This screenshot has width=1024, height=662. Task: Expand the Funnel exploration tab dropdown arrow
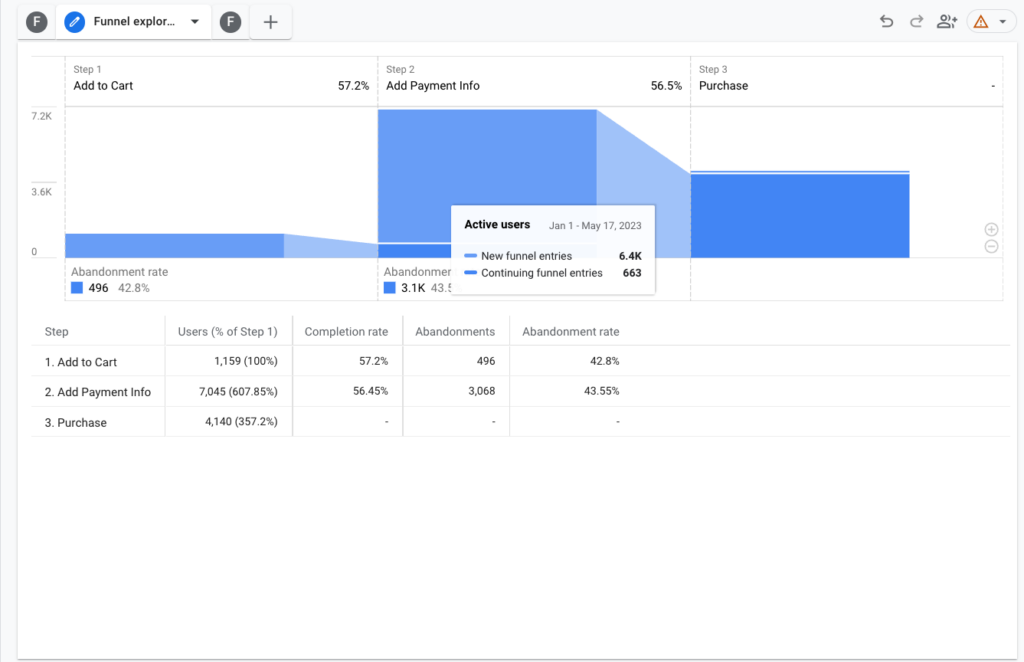[x=195, y=22]
